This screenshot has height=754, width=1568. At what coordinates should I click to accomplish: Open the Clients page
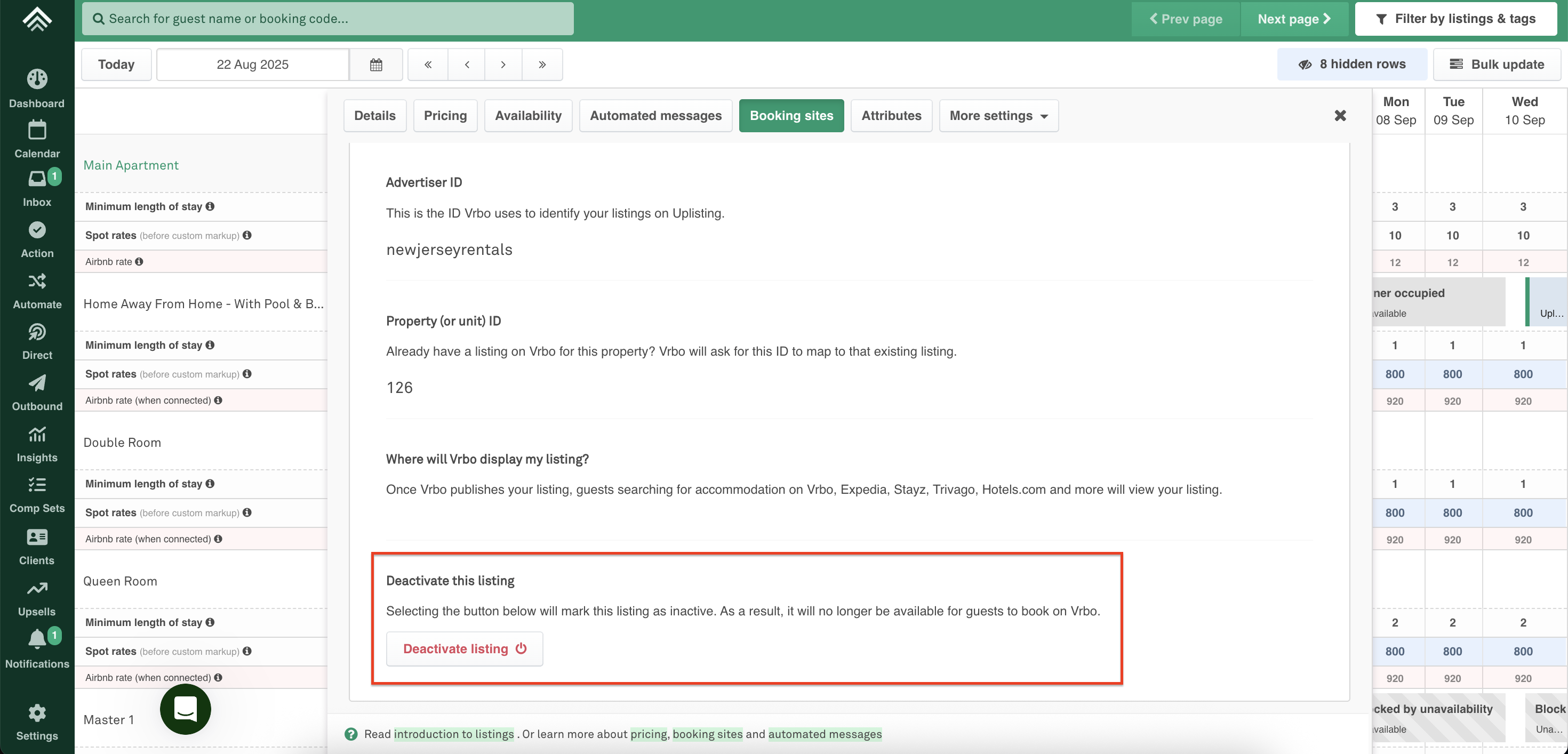37,547
